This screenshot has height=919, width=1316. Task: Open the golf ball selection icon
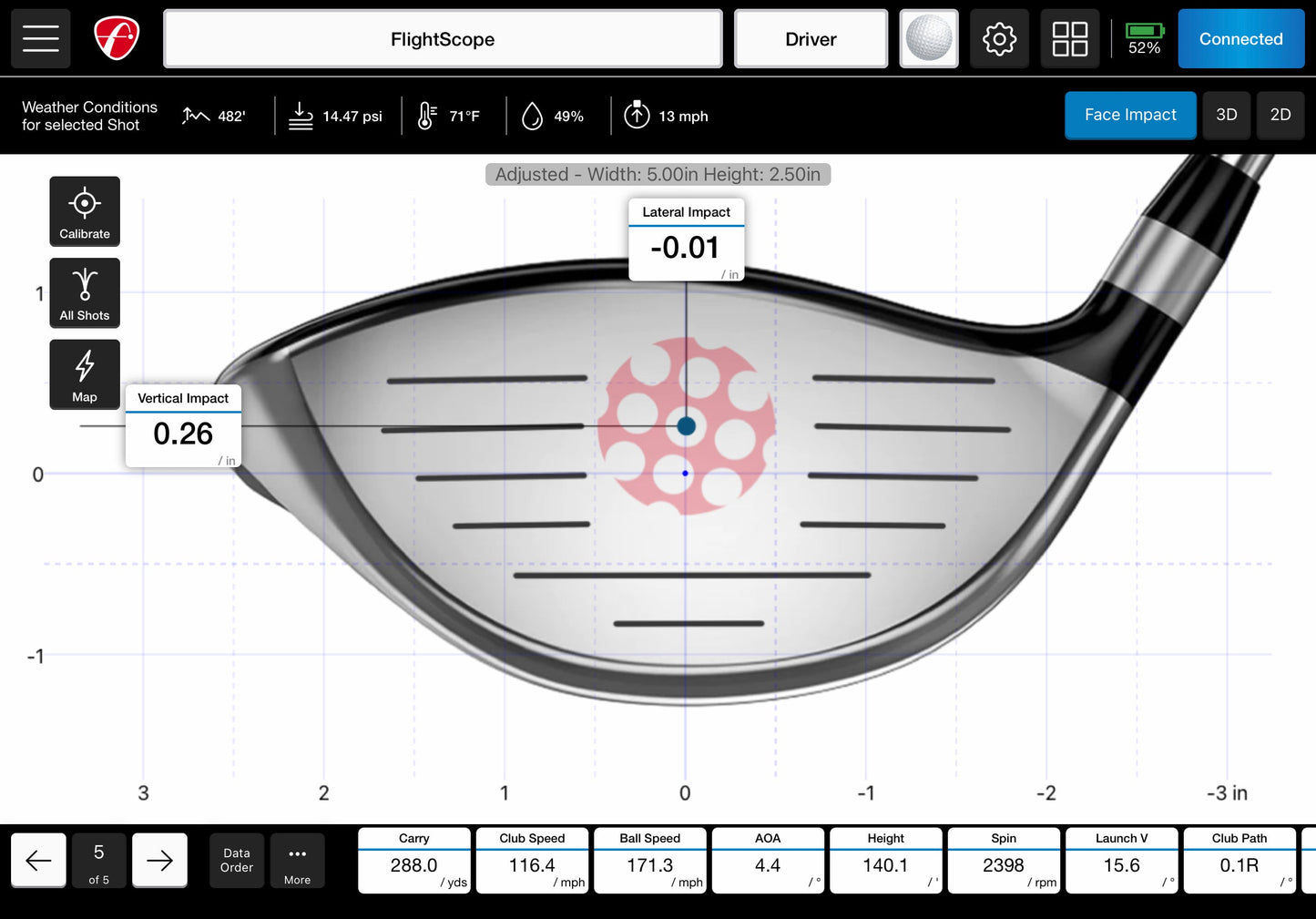pyautogui.click(x=928, y=39)
